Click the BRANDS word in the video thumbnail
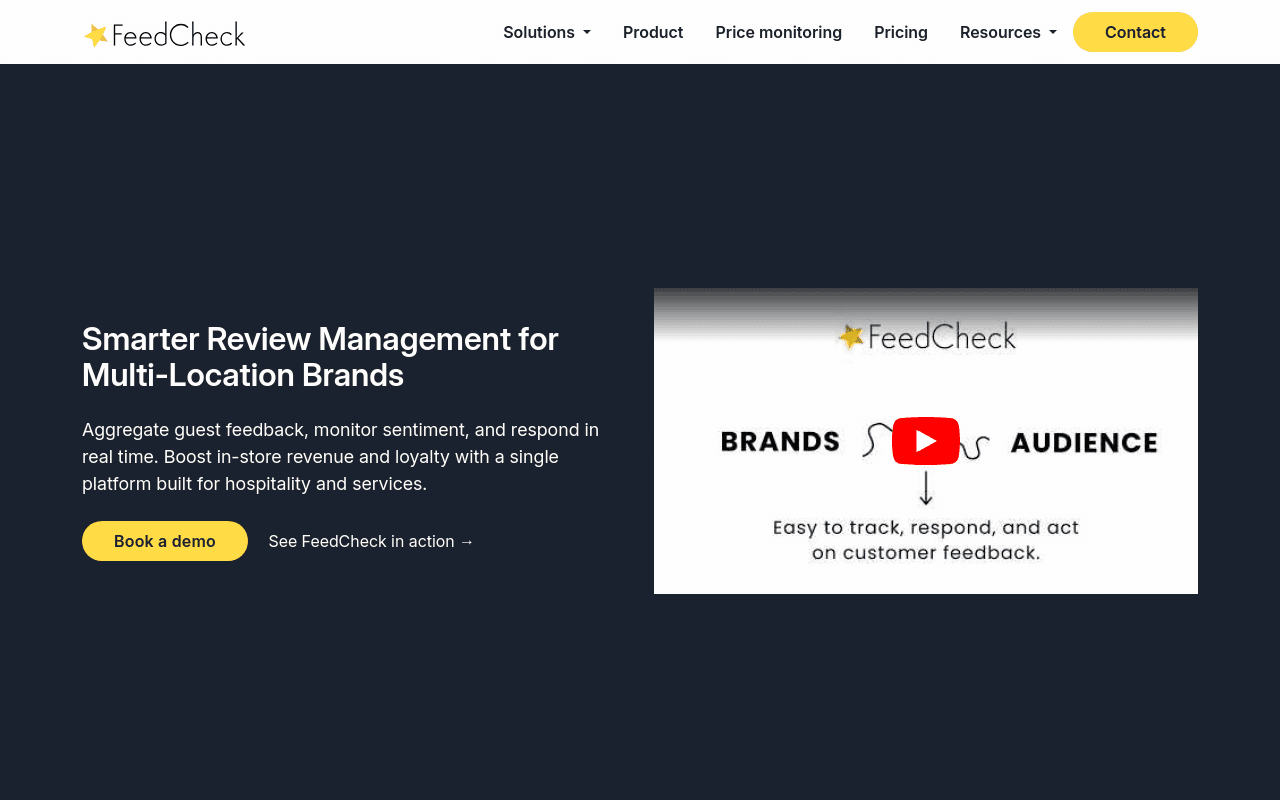1280x800 pixels. pyautogui.click(x=780, y=441)
